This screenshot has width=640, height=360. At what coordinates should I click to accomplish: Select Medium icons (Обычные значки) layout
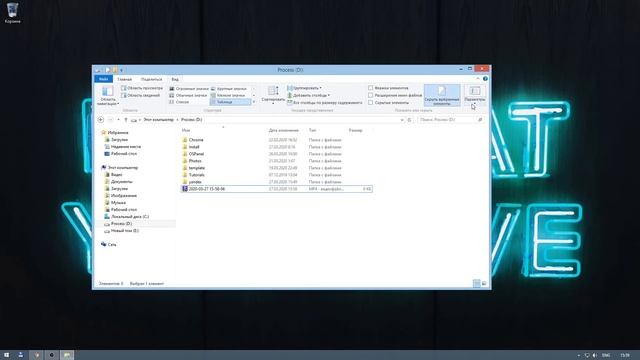tap(188, 95)
